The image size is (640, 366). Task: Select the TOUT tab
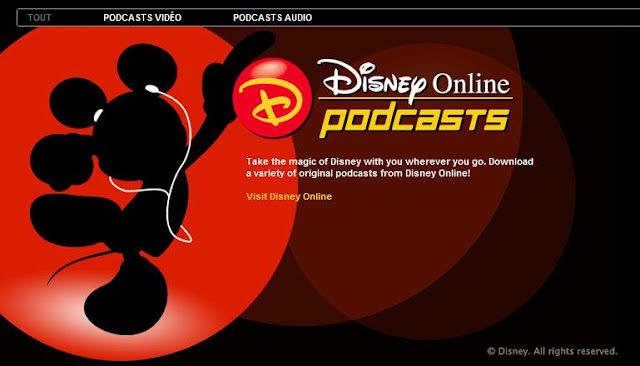[39, 18]
